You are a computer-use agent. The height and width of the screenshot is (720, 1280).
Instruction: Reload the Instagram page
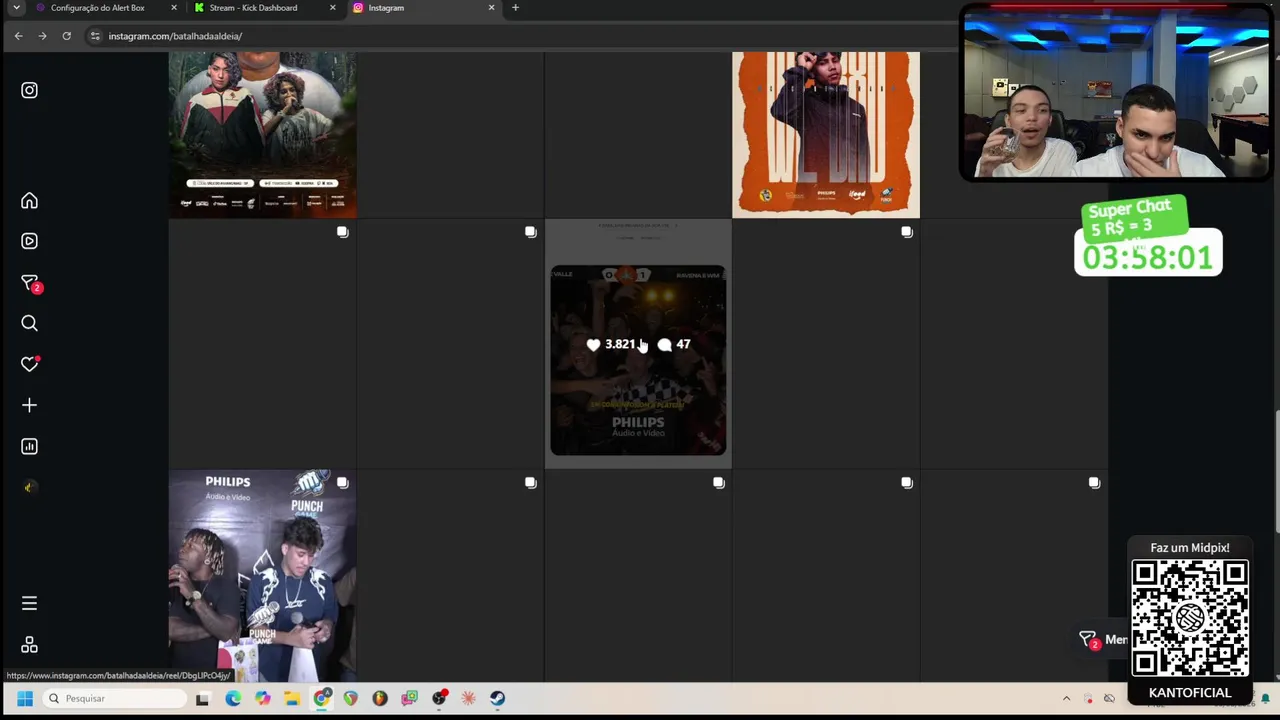click(66, 36)
